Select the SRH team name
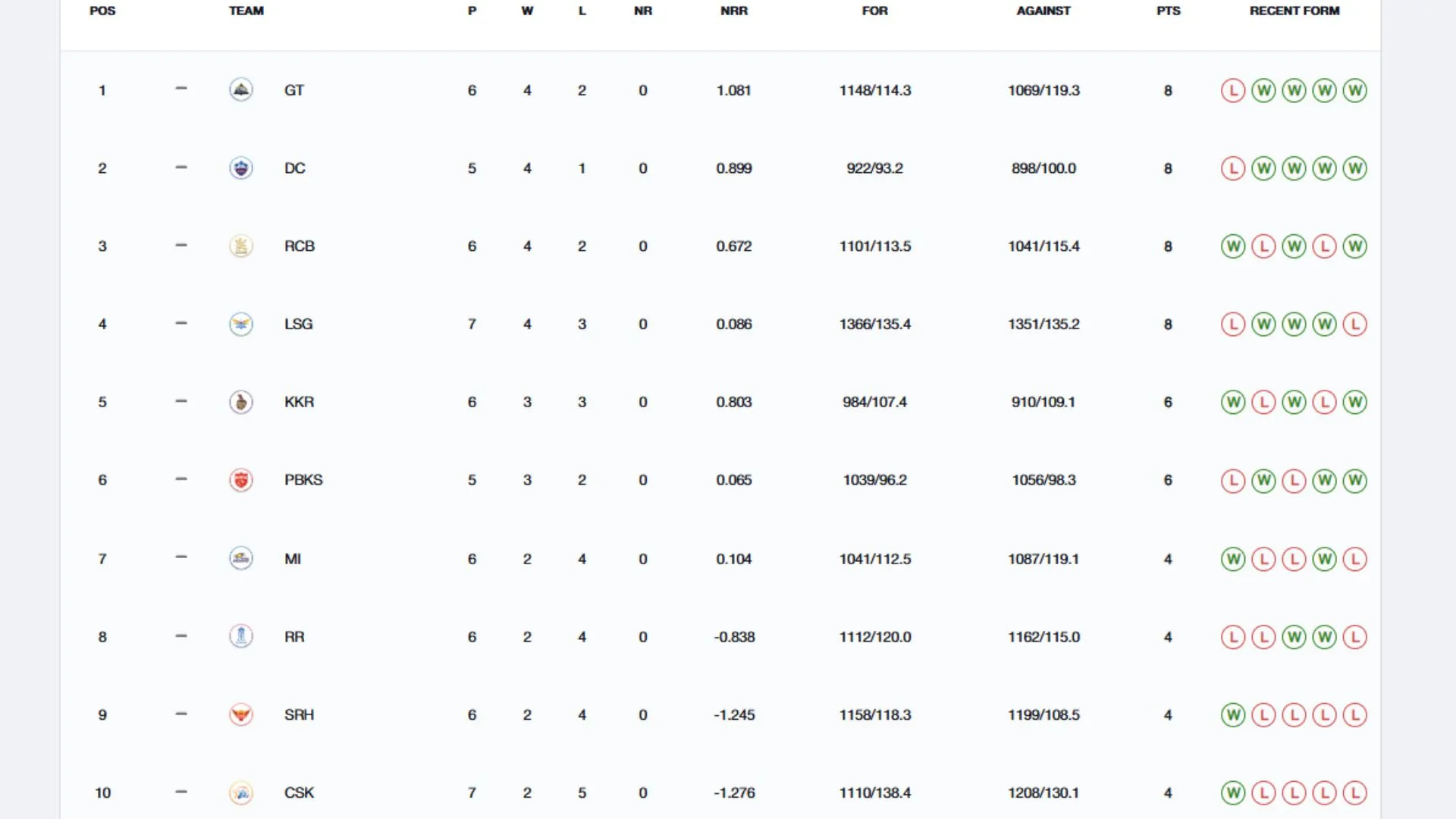This screenshot has width=1456, height=819. (x=300, y=714)
